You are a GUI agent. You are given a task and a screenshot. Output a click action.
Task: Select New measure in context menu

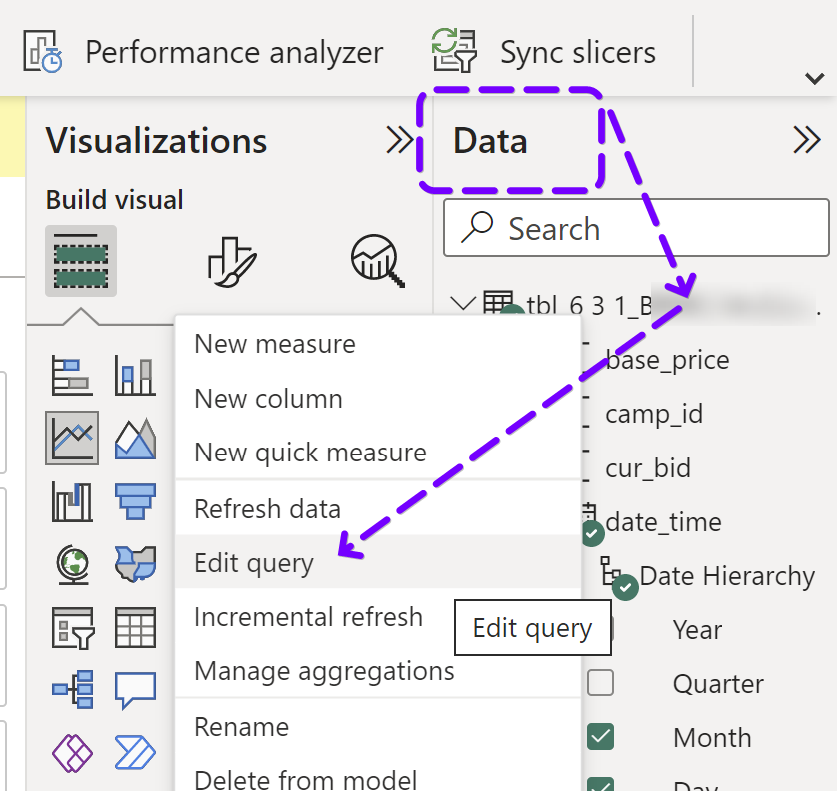pyautogui.click(x=275, y=344)
